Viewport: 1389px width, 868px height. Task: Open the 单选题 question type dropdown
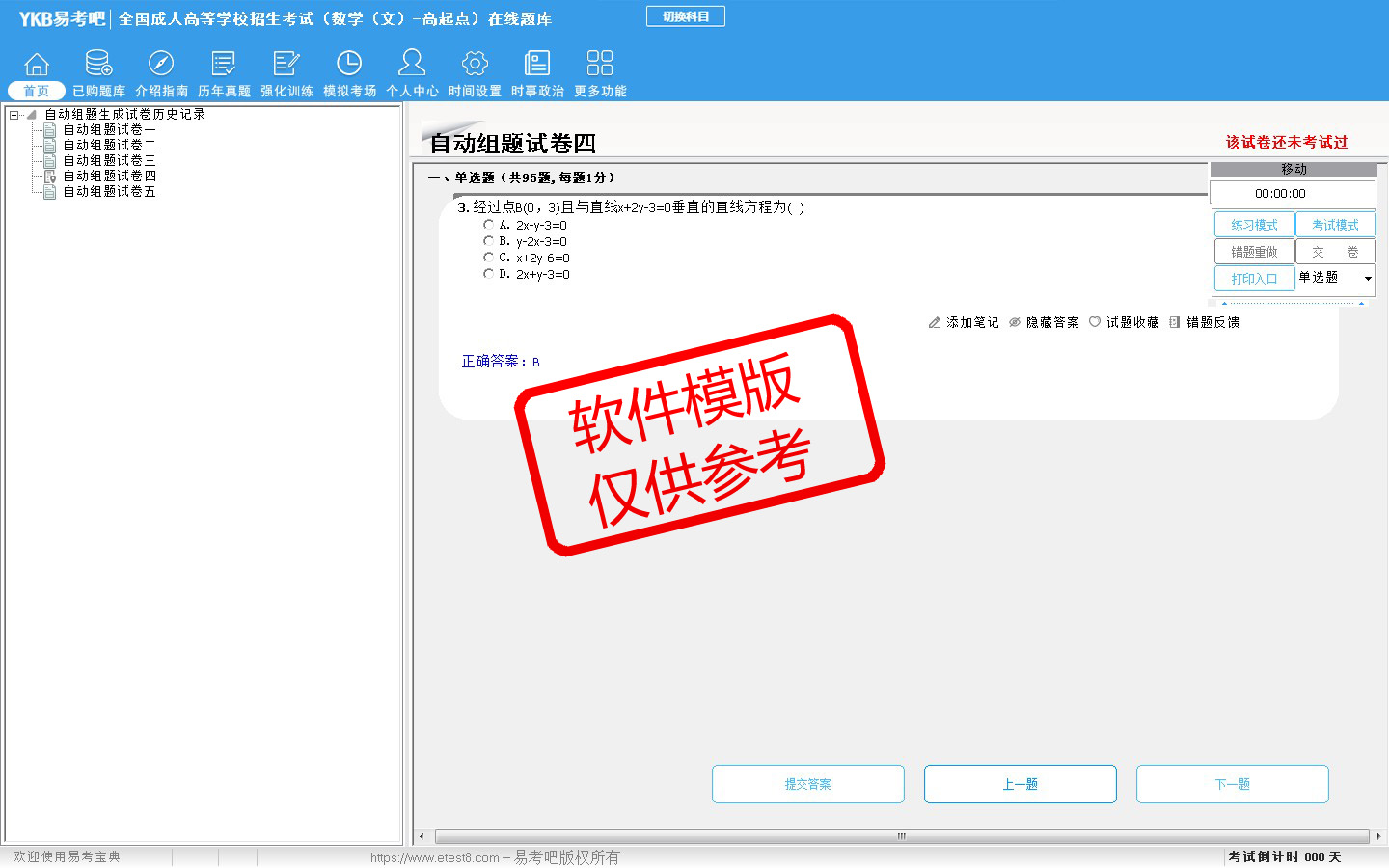tap(1368, 279)
